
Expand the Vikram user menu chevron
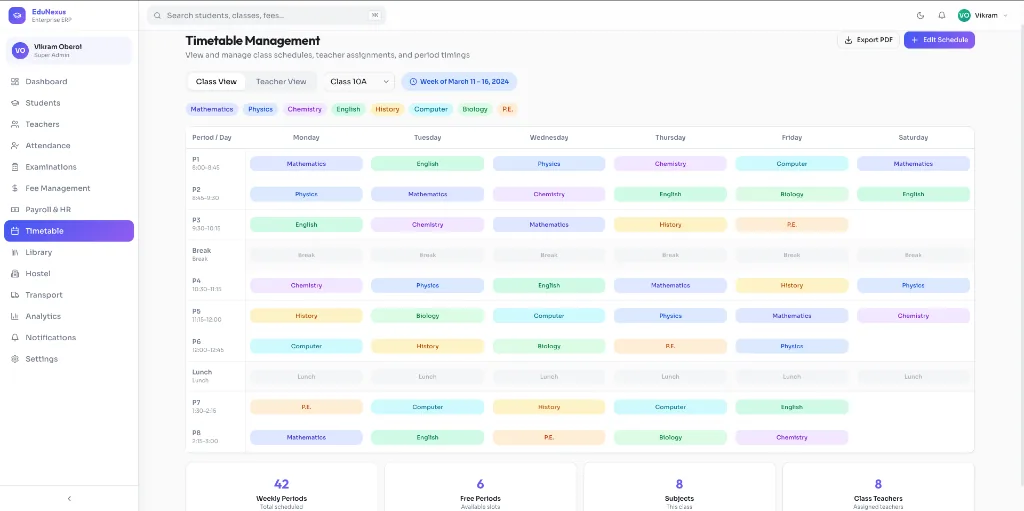(1005, 15)
